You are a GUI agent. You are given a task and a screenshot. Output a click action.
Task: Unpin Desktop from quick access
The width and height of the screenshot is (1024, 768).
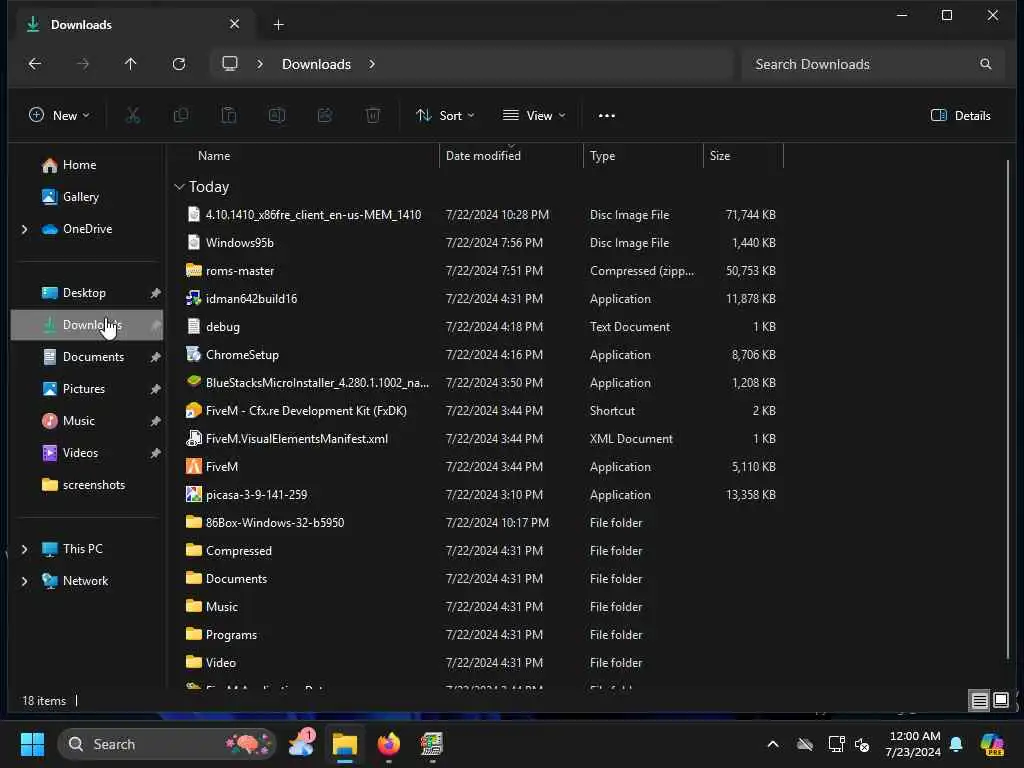(x=155, y=293)
